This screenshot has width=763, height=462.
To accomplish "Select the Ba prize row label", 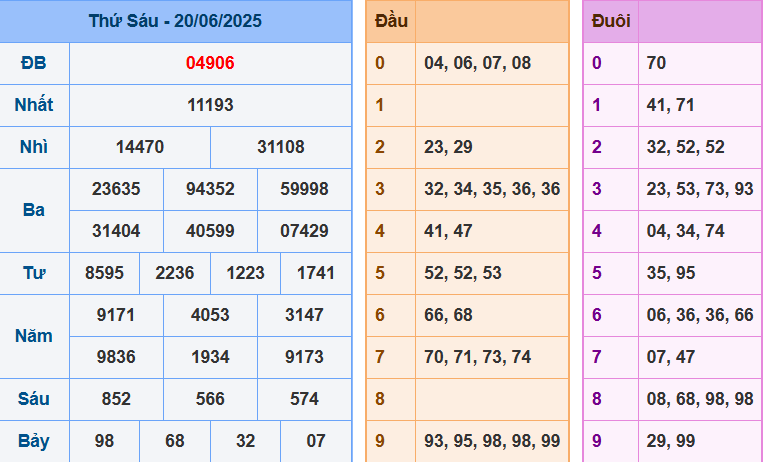I will (x=34, y=210).
